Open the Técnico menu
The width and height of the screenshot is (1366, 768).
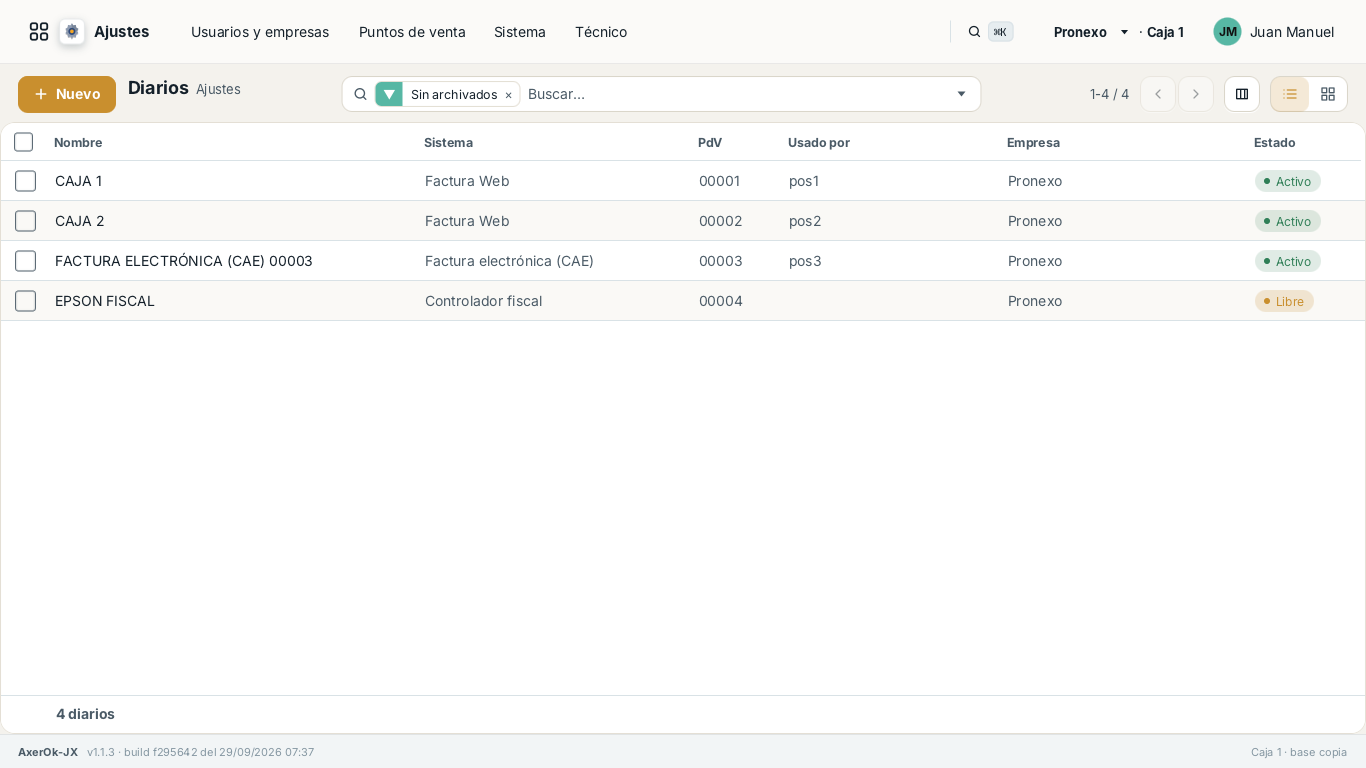click(x=601, y=32)
